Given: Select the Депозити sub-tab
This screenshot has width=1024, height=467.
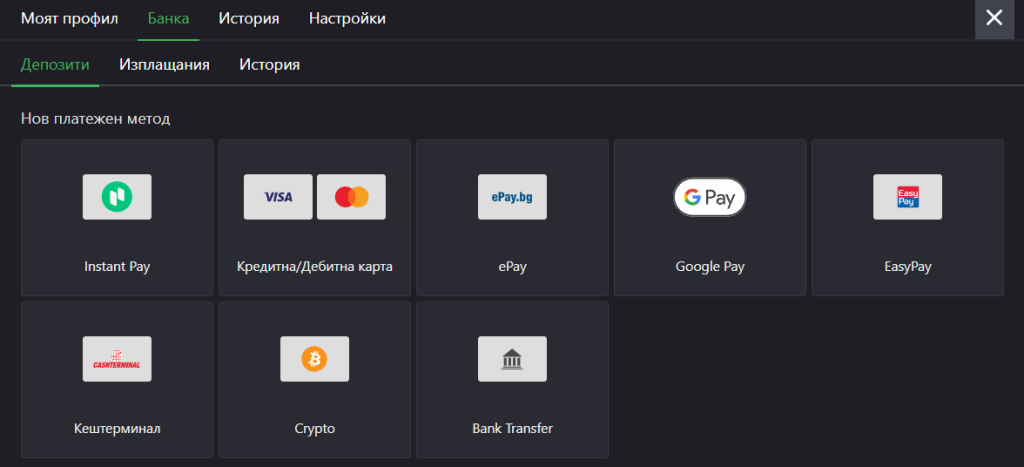Looking at the screenshot, I should (x=55, y=65).
